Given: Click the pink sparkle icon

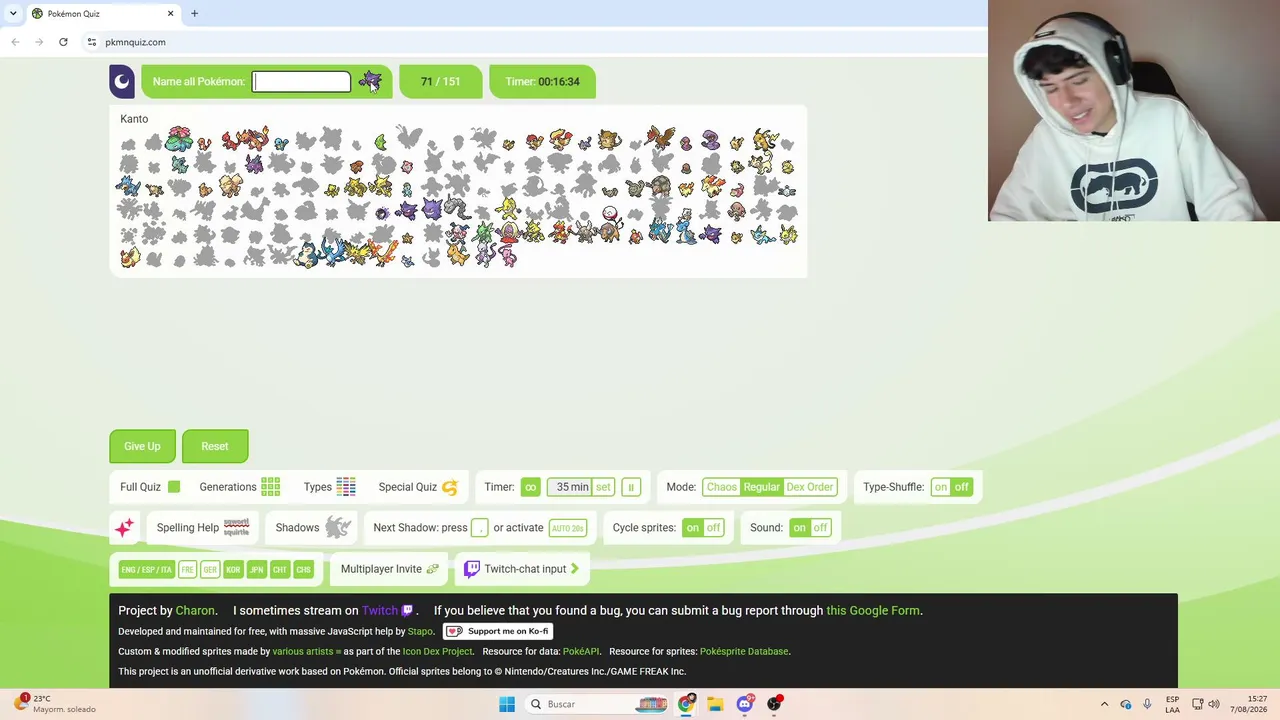Looking at the screenshot, I should (x=124, y=528).
